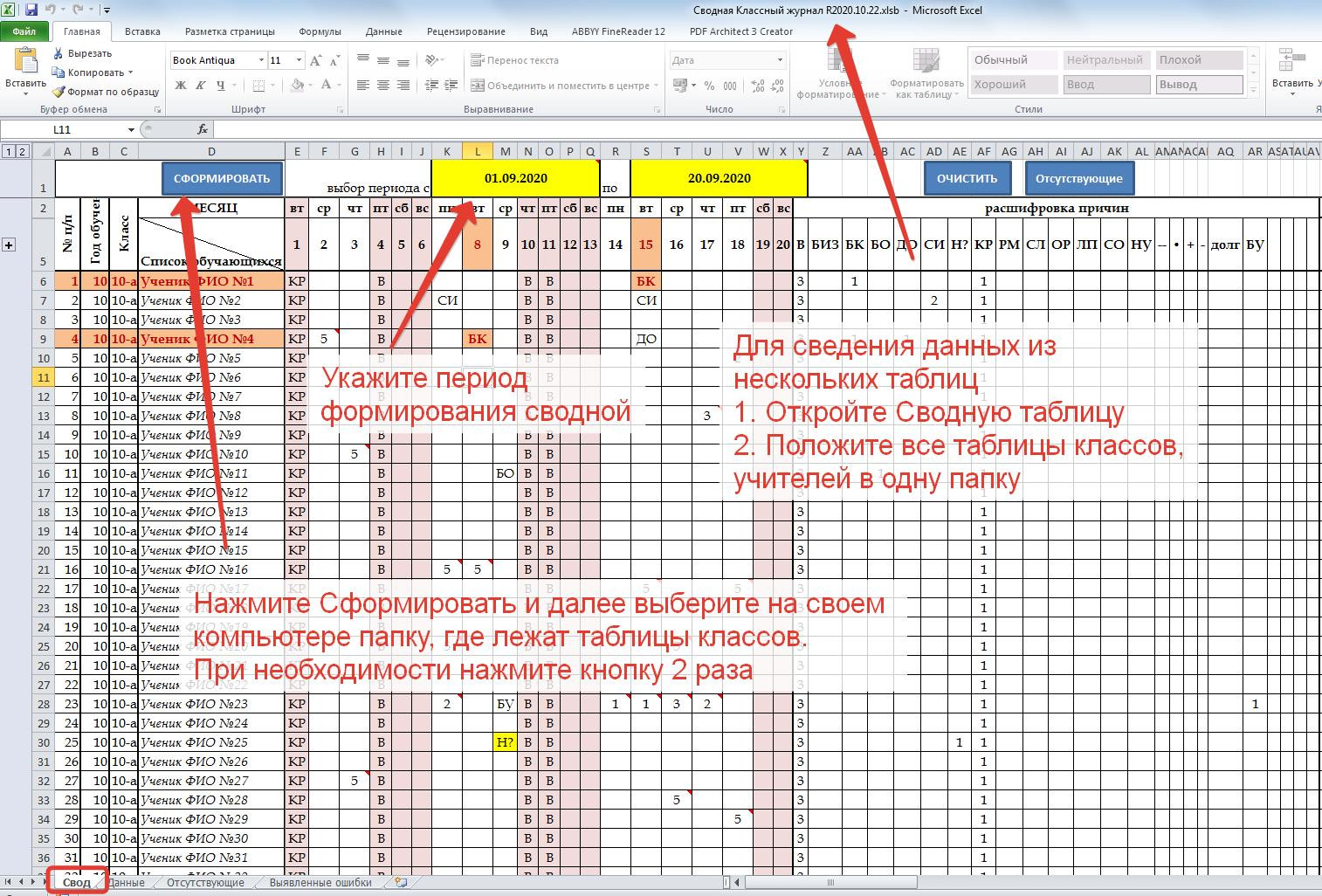This screenshot has height=896, width=1322.
Task: Activate Format Painter (Формат по образцу)
Action: point(105,92)
